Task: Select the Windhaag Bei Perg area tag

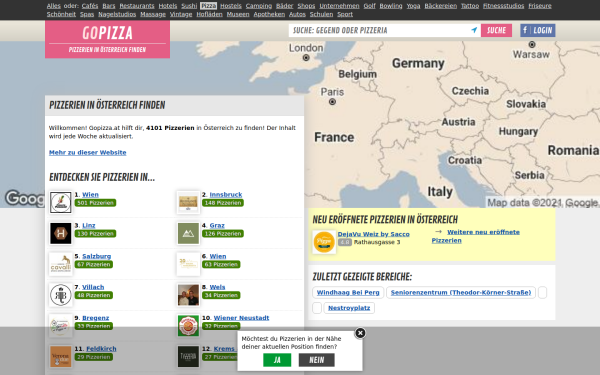Action: (348, 293)
